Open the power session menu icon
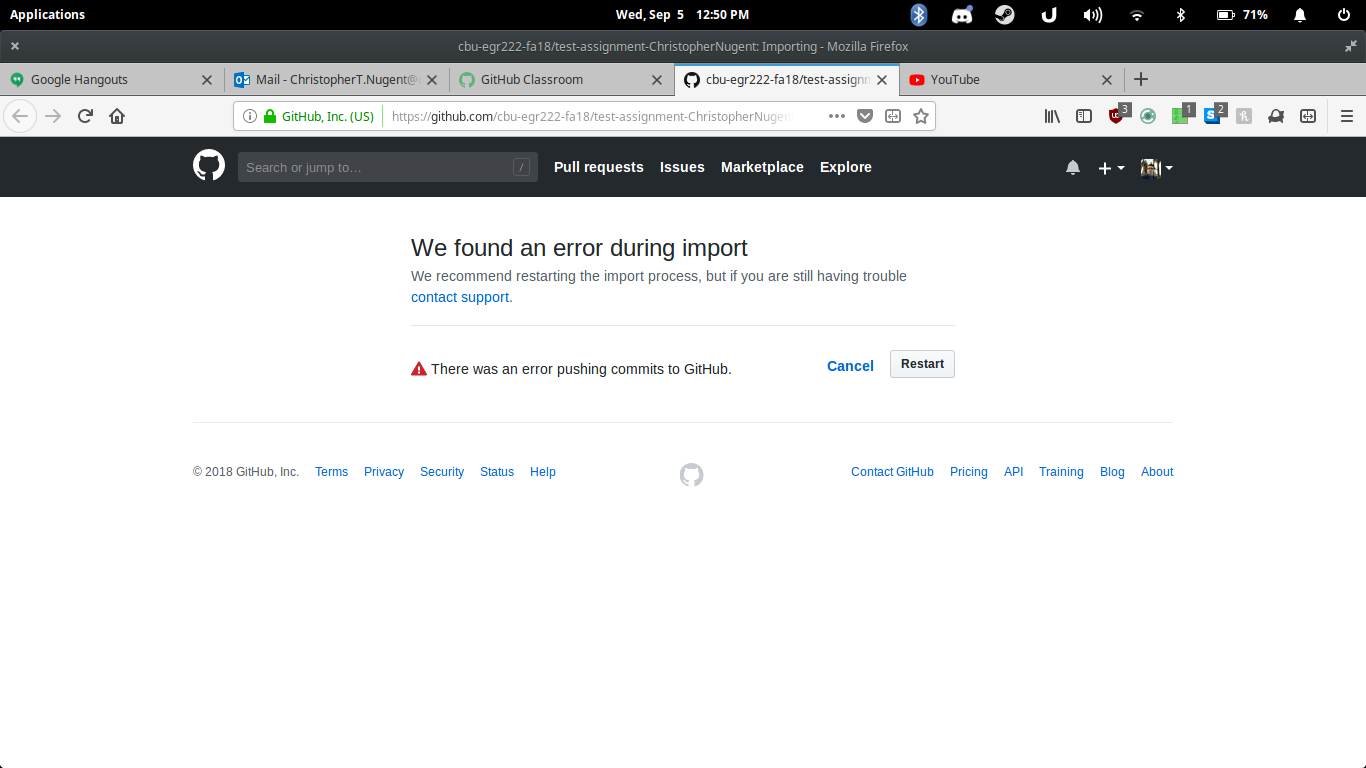Viewport: 1366px width, 768px height. tap(1343, 15)
